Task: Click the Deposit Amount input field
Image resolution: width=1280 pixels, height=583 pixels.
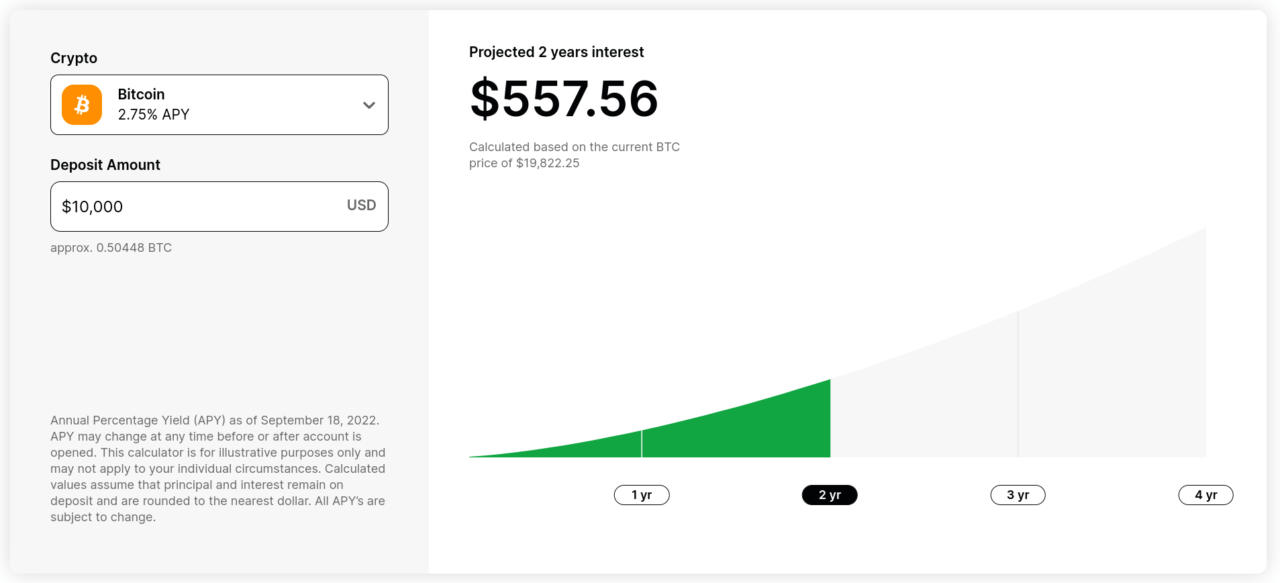Action: [219, 206]
